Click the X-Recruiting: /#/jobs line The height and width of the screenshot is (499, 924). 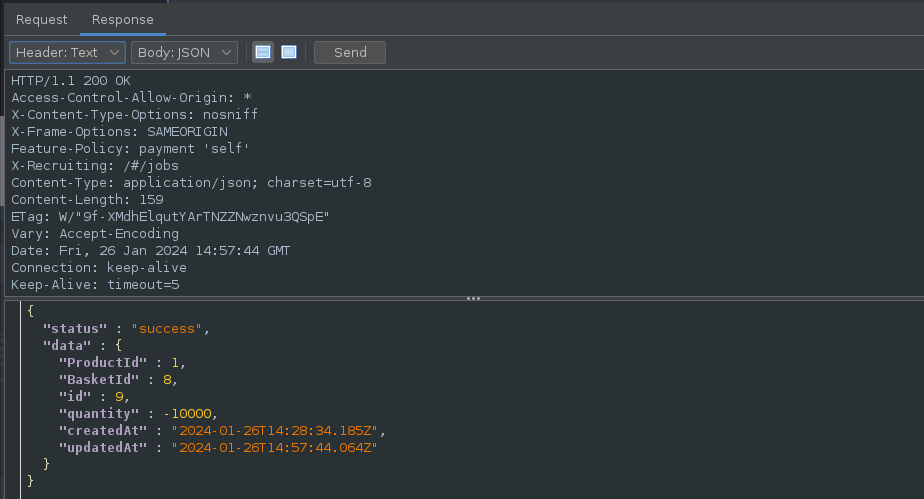95,166
